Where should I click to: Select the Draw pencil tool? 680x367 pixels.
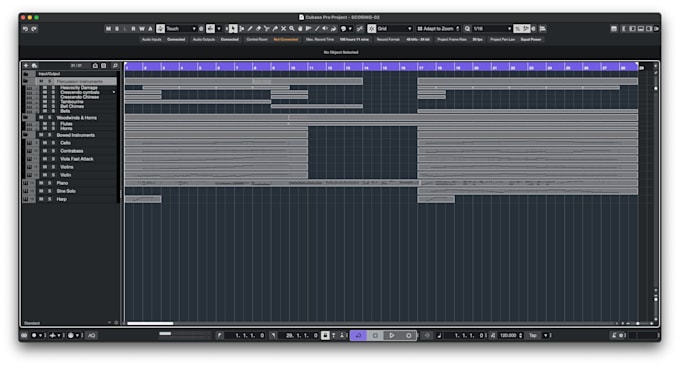pyautogui.click(x=250, y=29)
